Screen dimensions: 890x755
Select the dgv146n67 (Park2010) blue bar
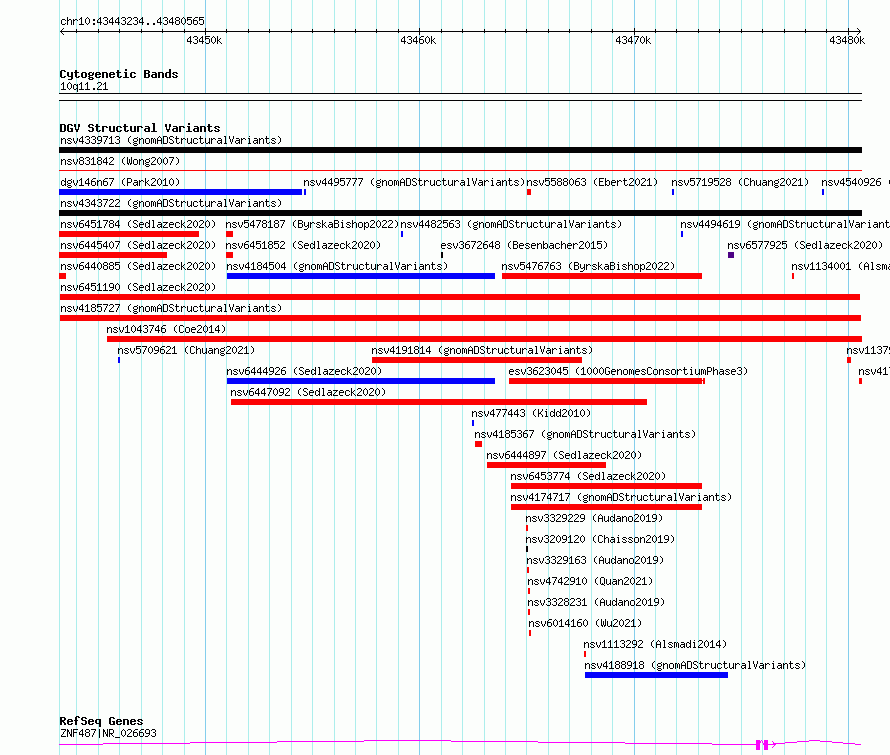coord(180,192)
